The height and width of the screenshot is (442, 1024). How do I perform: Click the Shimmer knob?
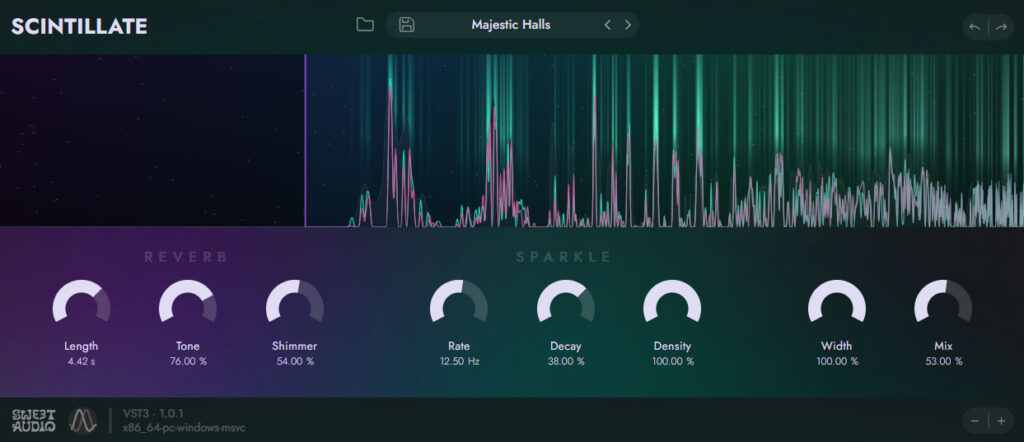coord(295,302)
